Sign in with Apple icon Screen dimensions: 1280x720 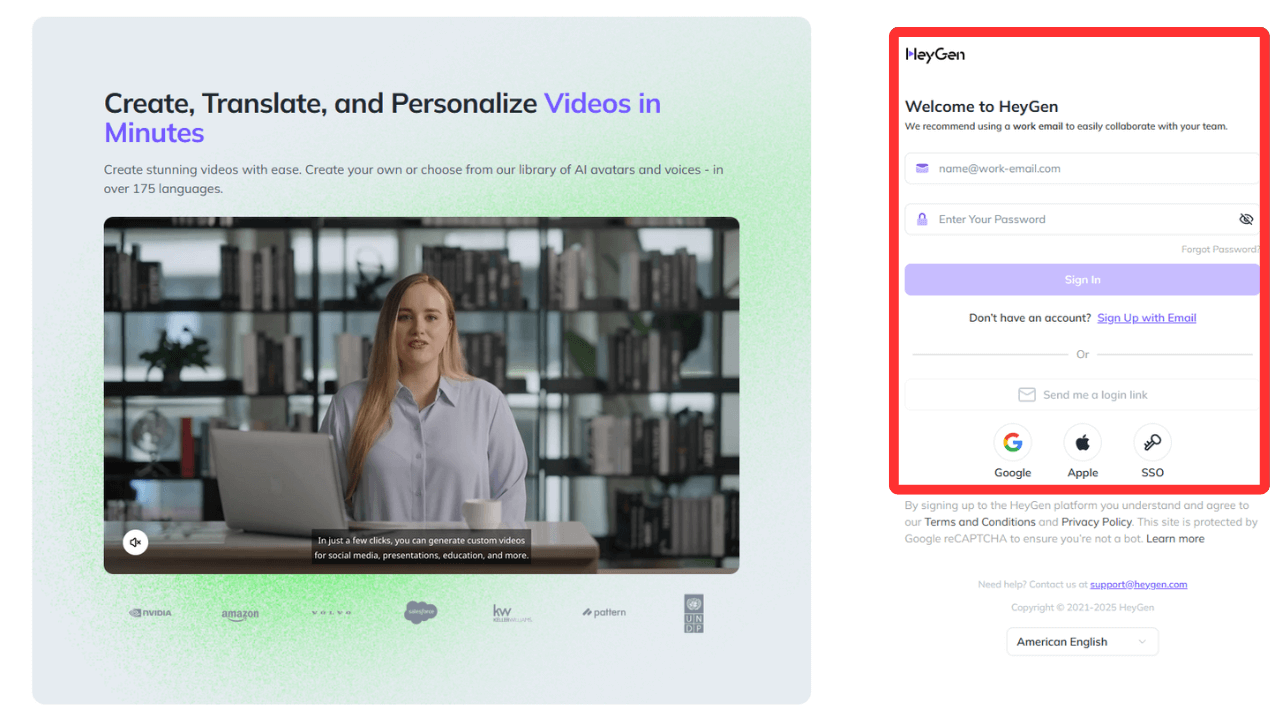[x=1082, y=442]
